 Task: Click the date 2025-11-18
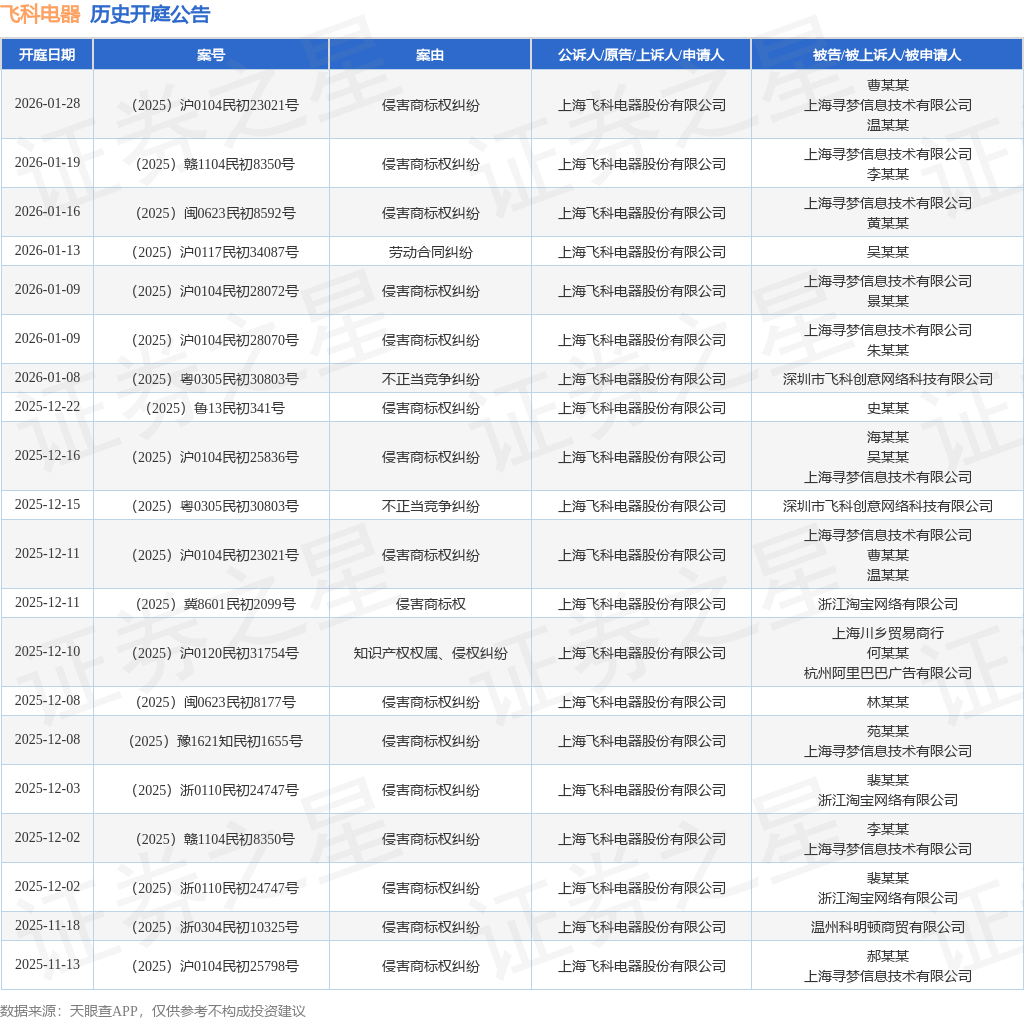click(47, 926)
